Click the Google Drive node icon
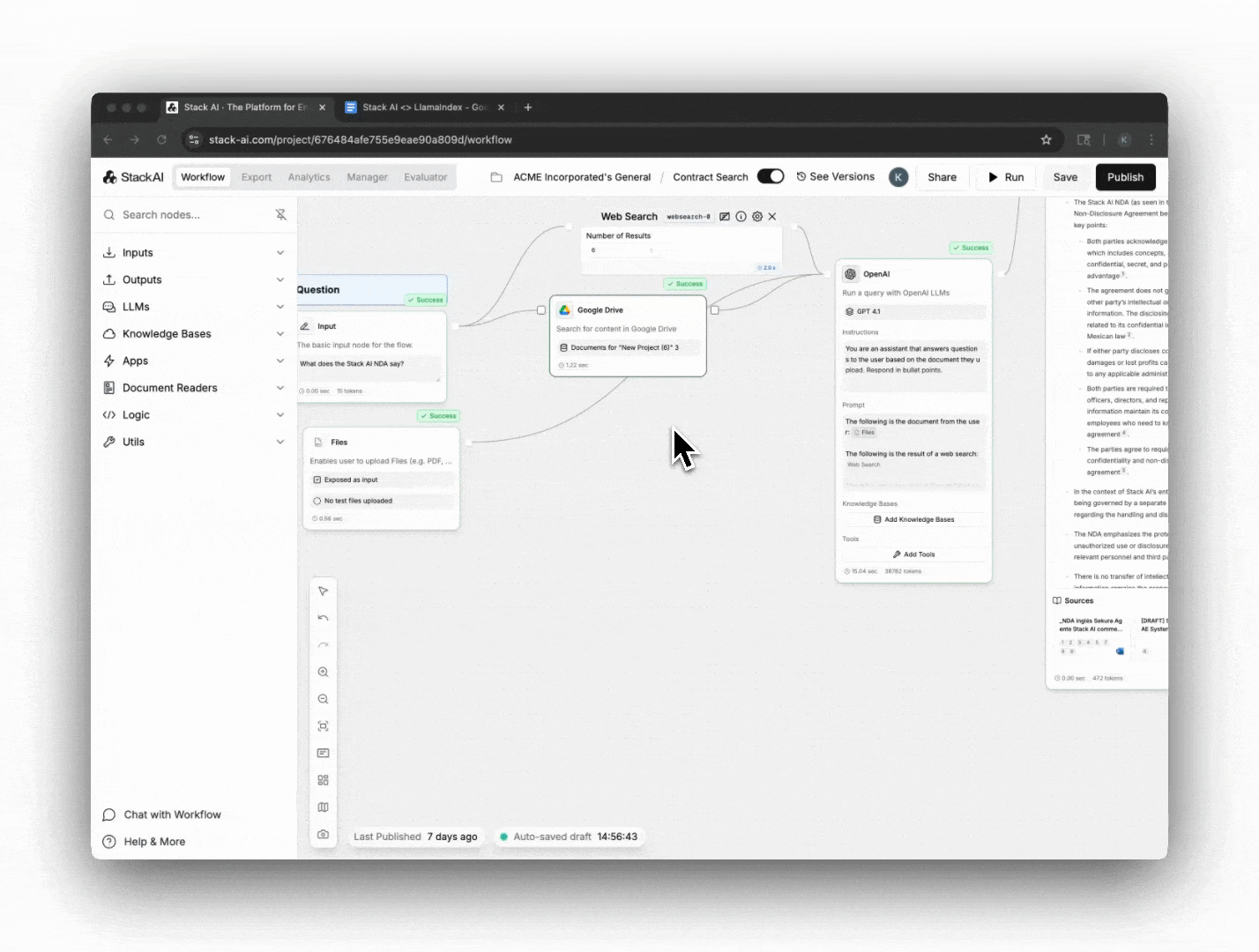Image resolution: width=1259 pixels, height=952 pixels. [x=565, y=310]
